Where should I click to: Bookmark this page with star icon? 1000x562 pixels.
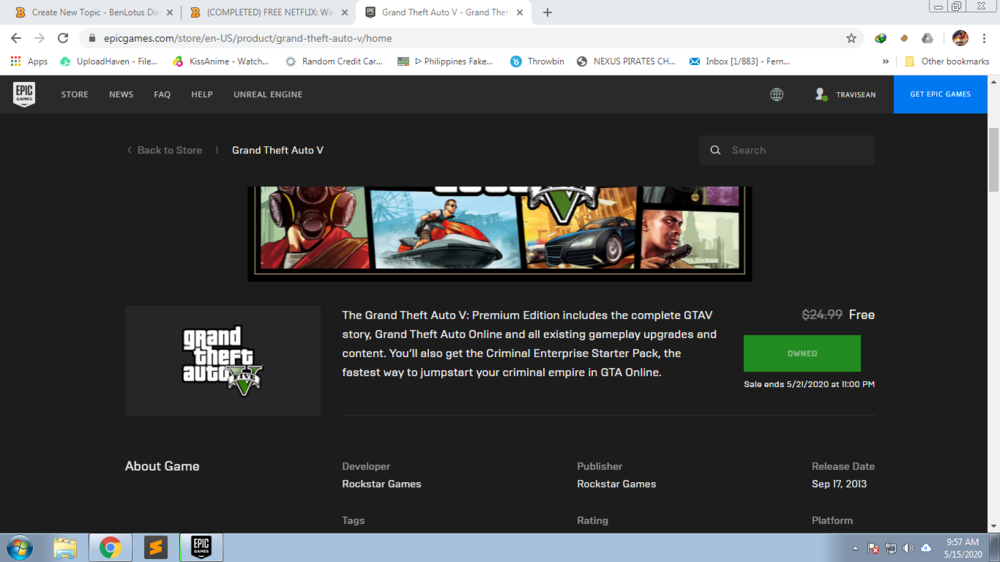851,38
